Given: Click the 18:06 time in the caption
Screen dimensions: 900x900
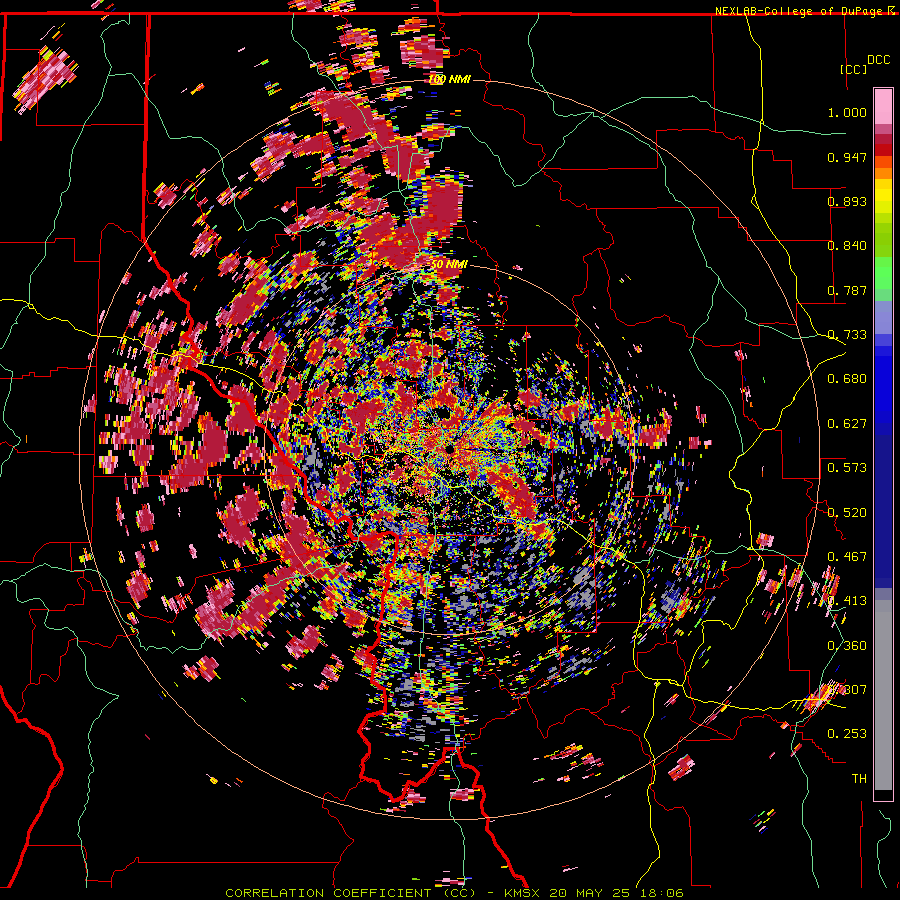Looking at the screenshot, I should click(662, 893).
